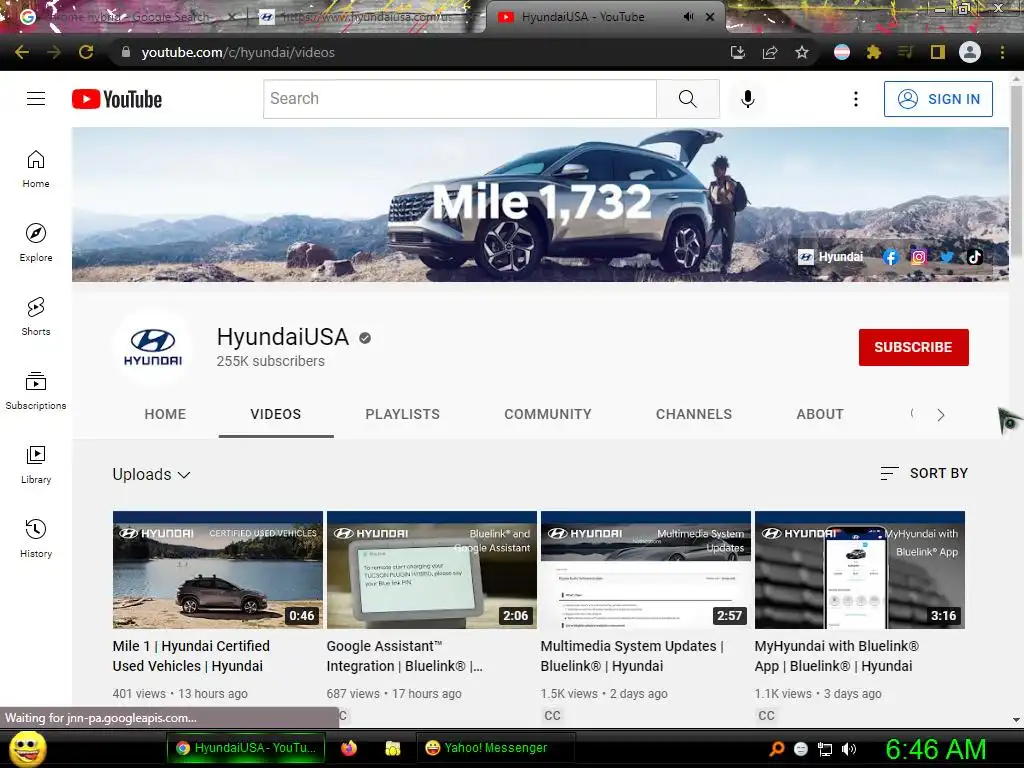Image resolution: width=1024 pixels, height=768 pixels.
Task: Click the install/download icon in address bar
Action: (x=738, y=52)
